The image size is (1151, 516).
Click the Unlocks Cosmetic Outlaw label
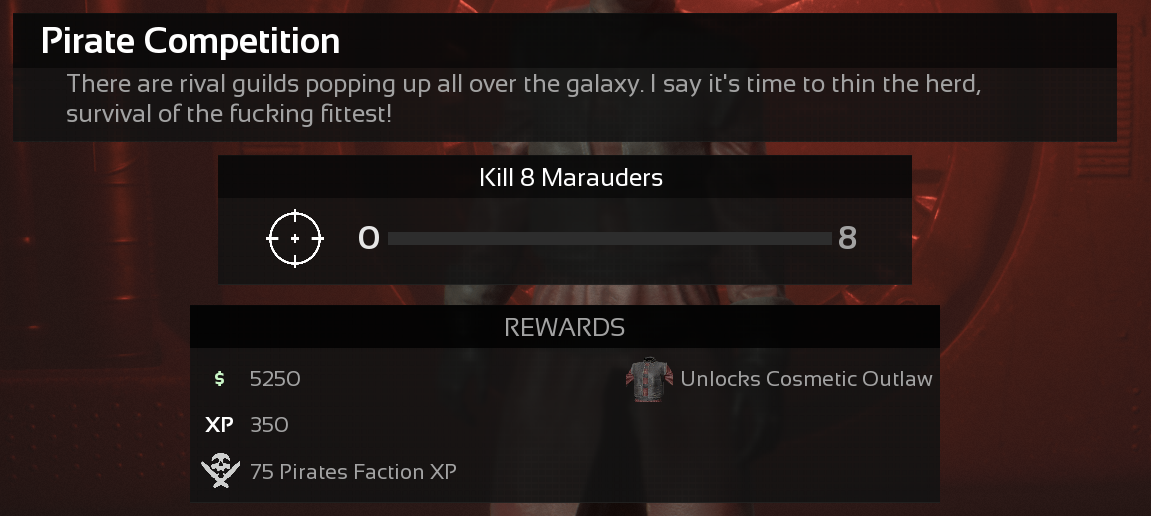[806, 379]
